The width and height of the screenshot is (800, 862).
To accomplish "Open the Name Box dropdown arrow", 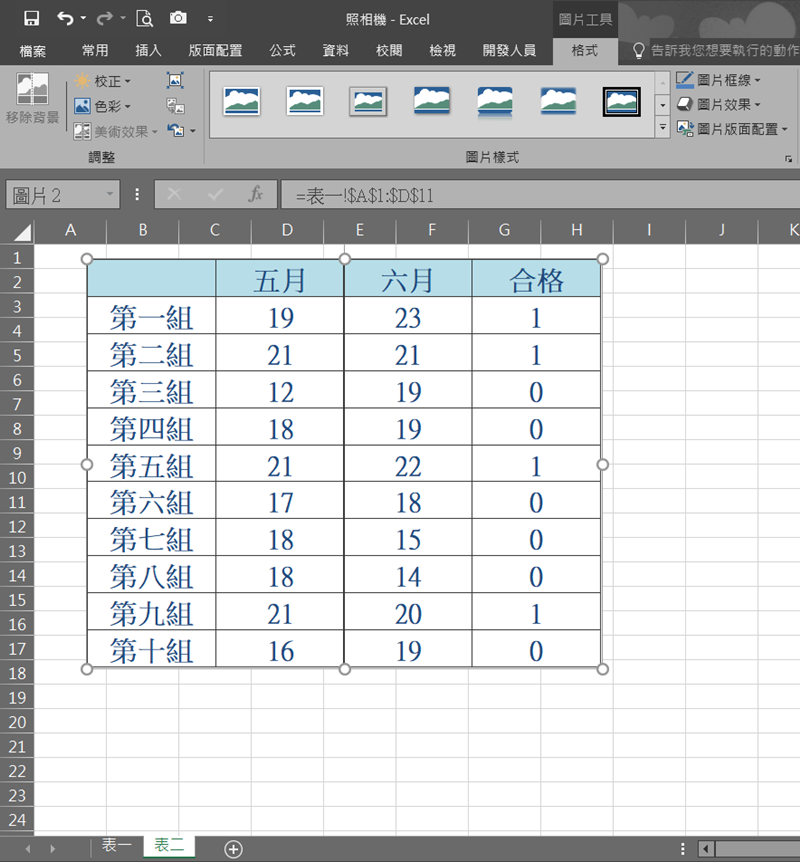I will point(109,194).
